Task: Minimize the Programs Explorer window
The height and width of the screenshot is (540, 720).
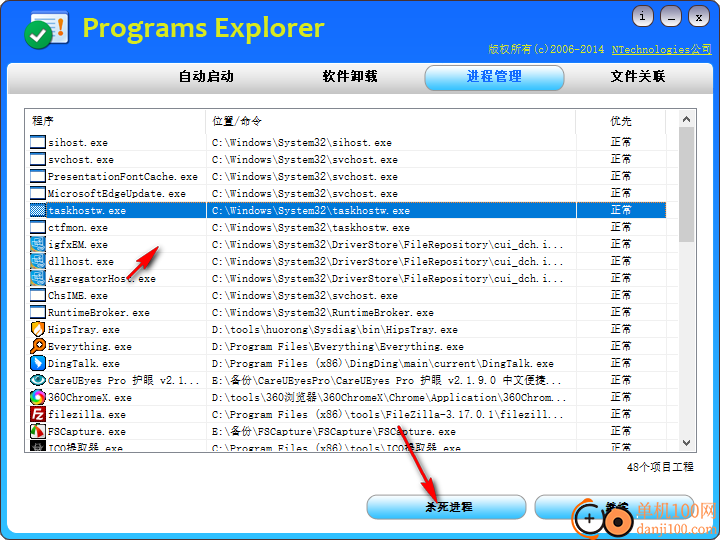Action: pyautogui.click(x=671, y=17)
